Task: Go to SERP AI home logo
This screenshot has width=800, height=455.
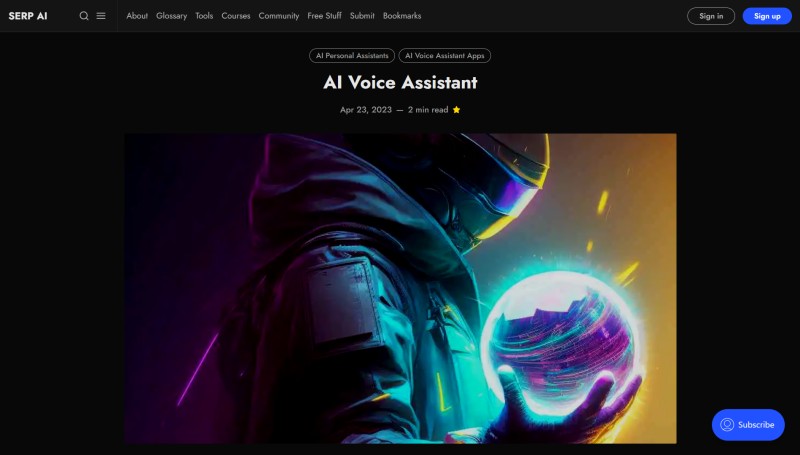Action: point(28,16)
